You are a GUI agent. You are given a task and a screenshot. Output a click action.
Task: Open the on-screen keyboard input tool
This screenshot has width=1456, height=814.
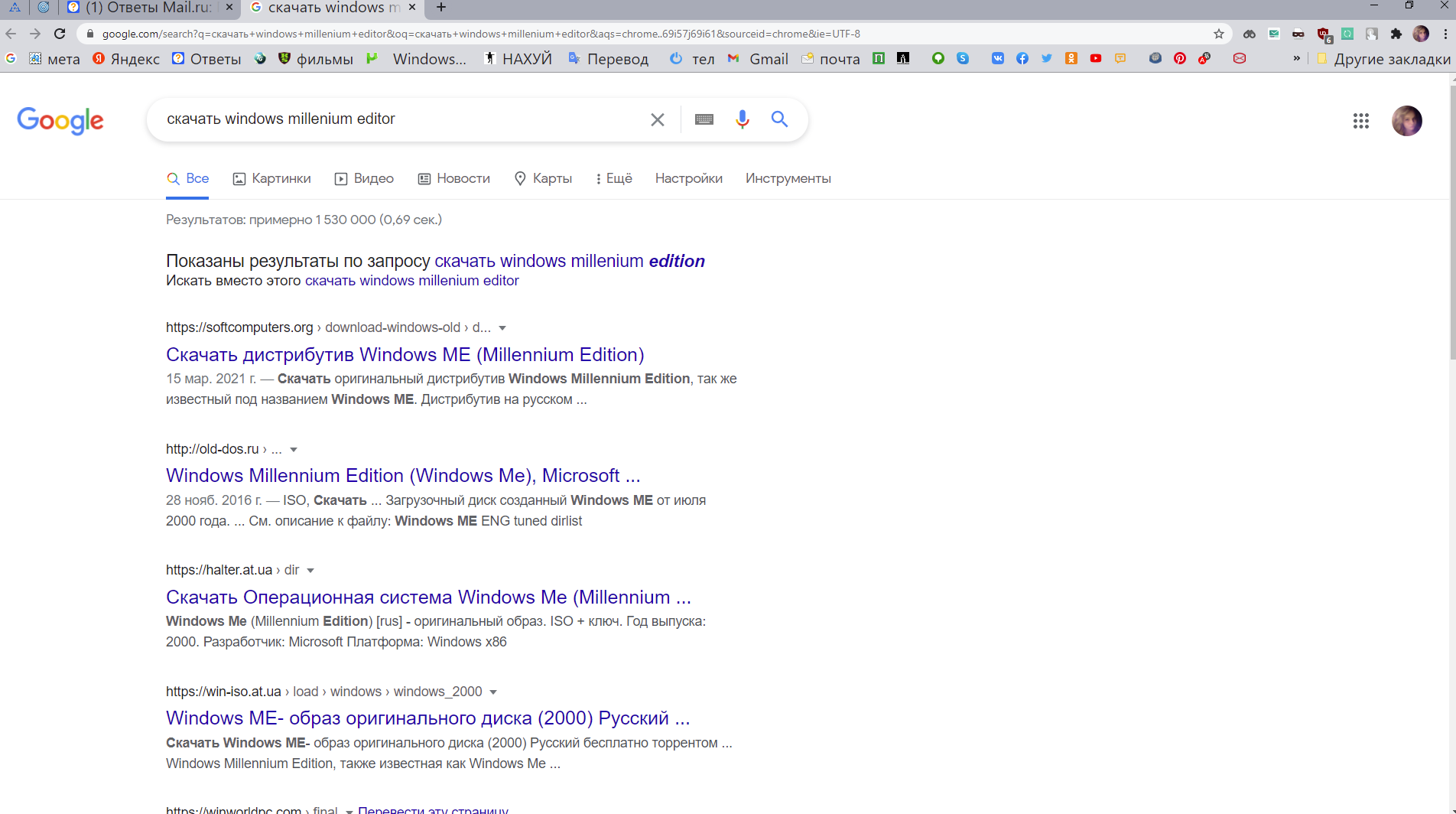tap(704, 119)
